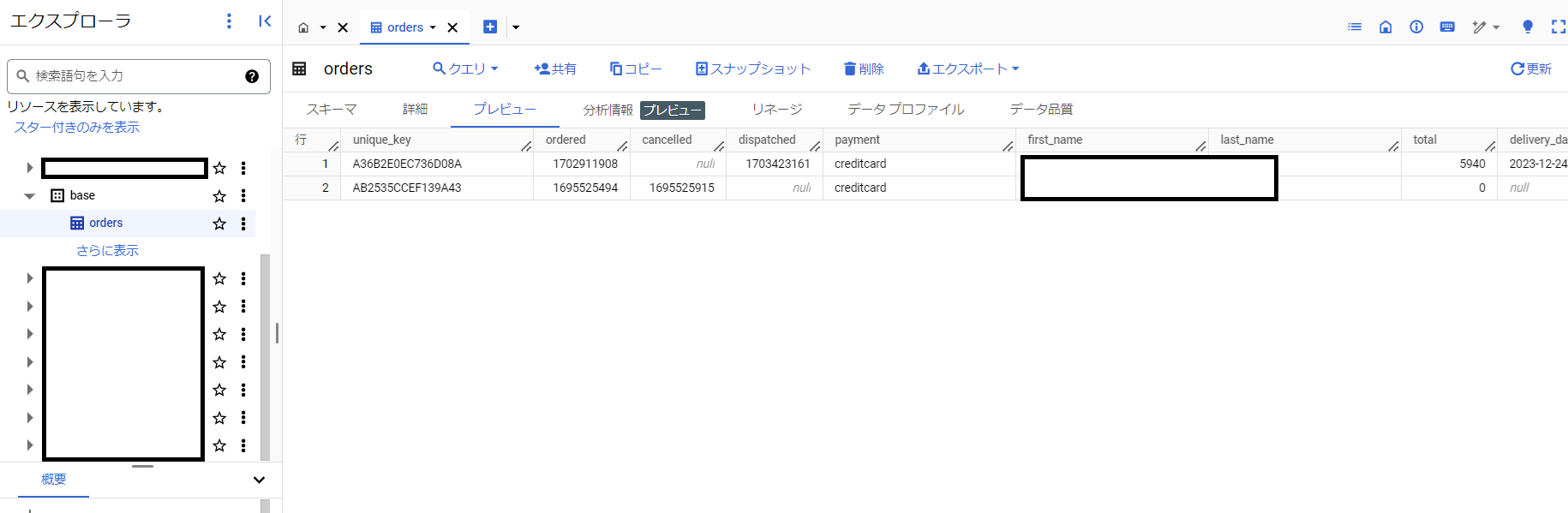Open the データ品質 tab
Viewport: 1568px width, 513px height.
[1041, 110]
